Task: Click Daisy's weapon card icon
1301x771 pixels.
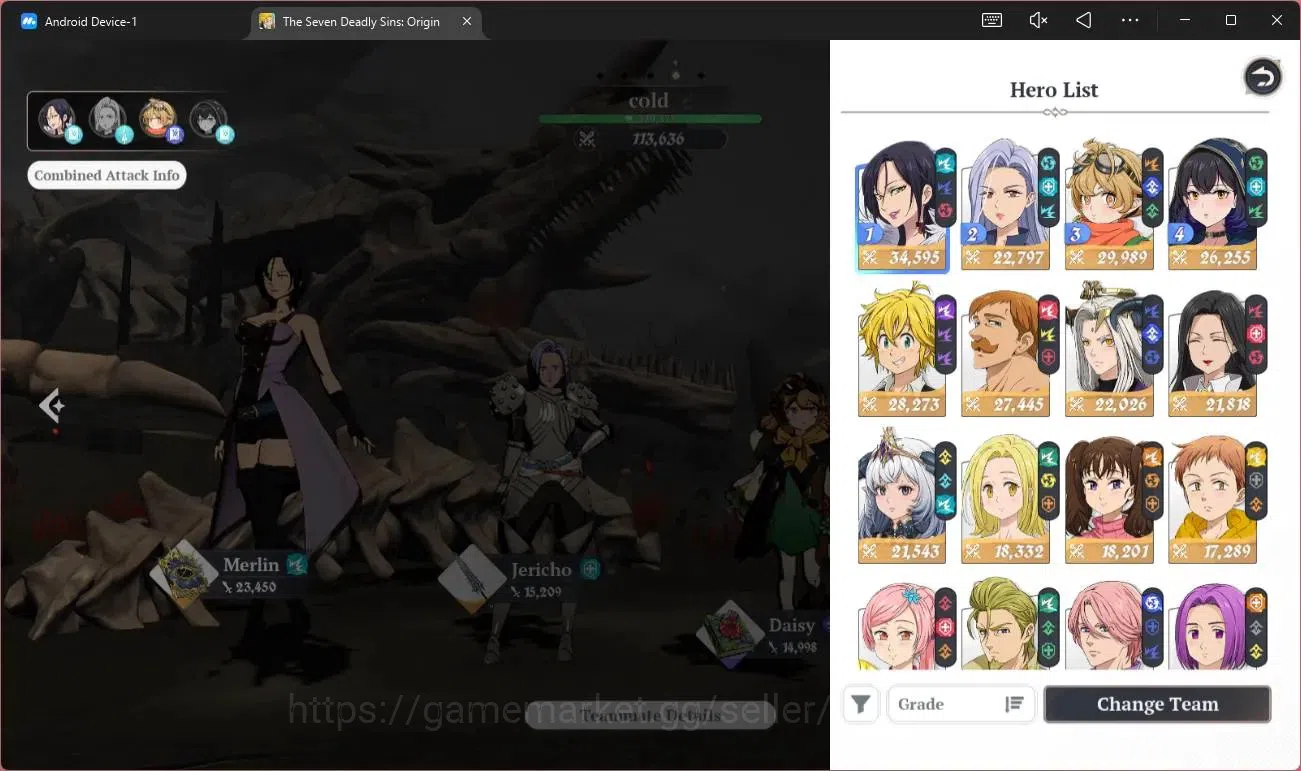Action: click(731, 634)
